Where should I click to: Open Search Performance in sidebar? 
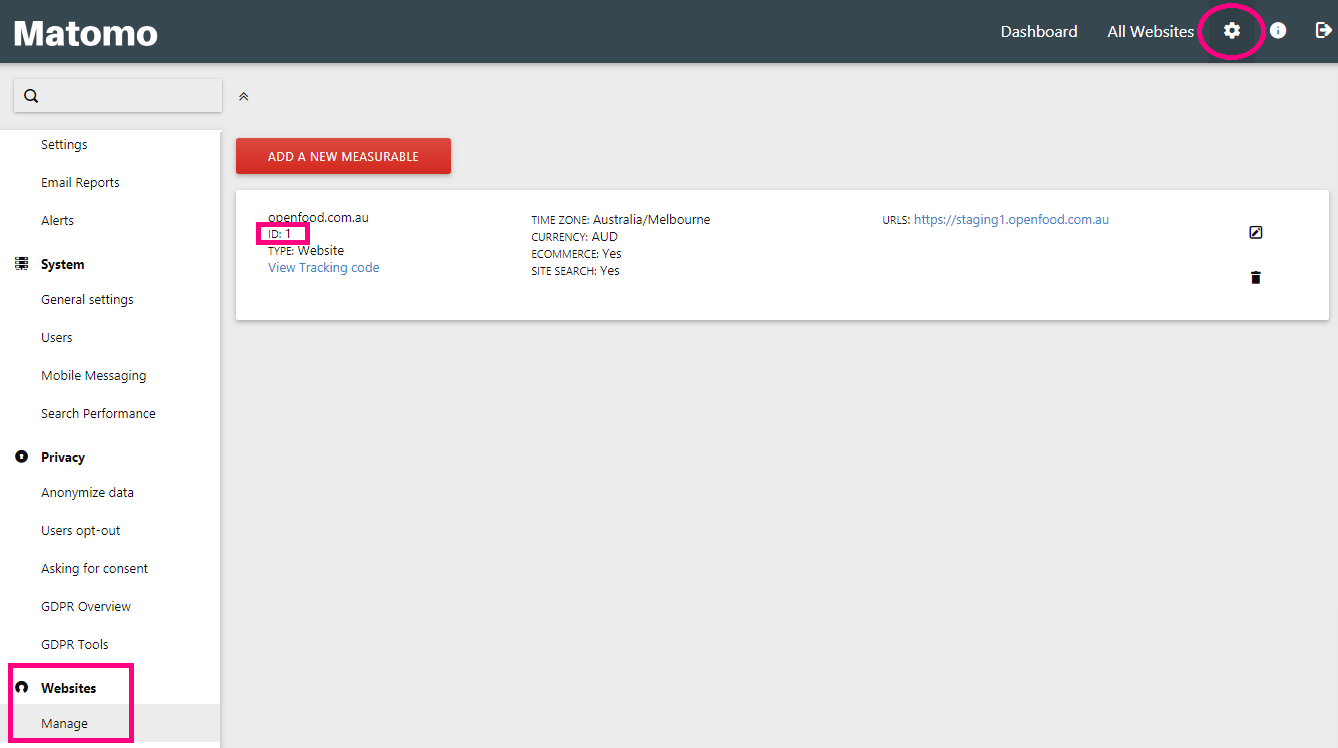point(98,413)
